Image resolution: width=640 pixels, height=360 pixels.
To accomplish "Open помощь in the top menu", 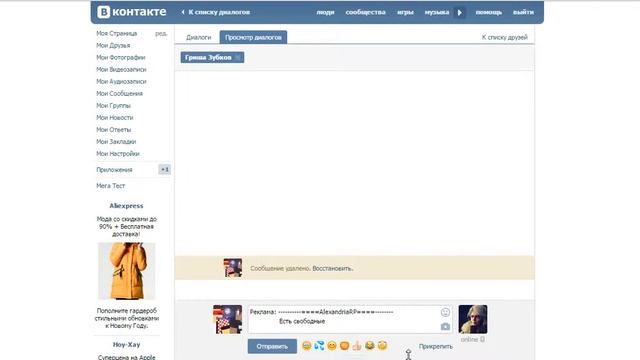I will (x=489, y=12).
